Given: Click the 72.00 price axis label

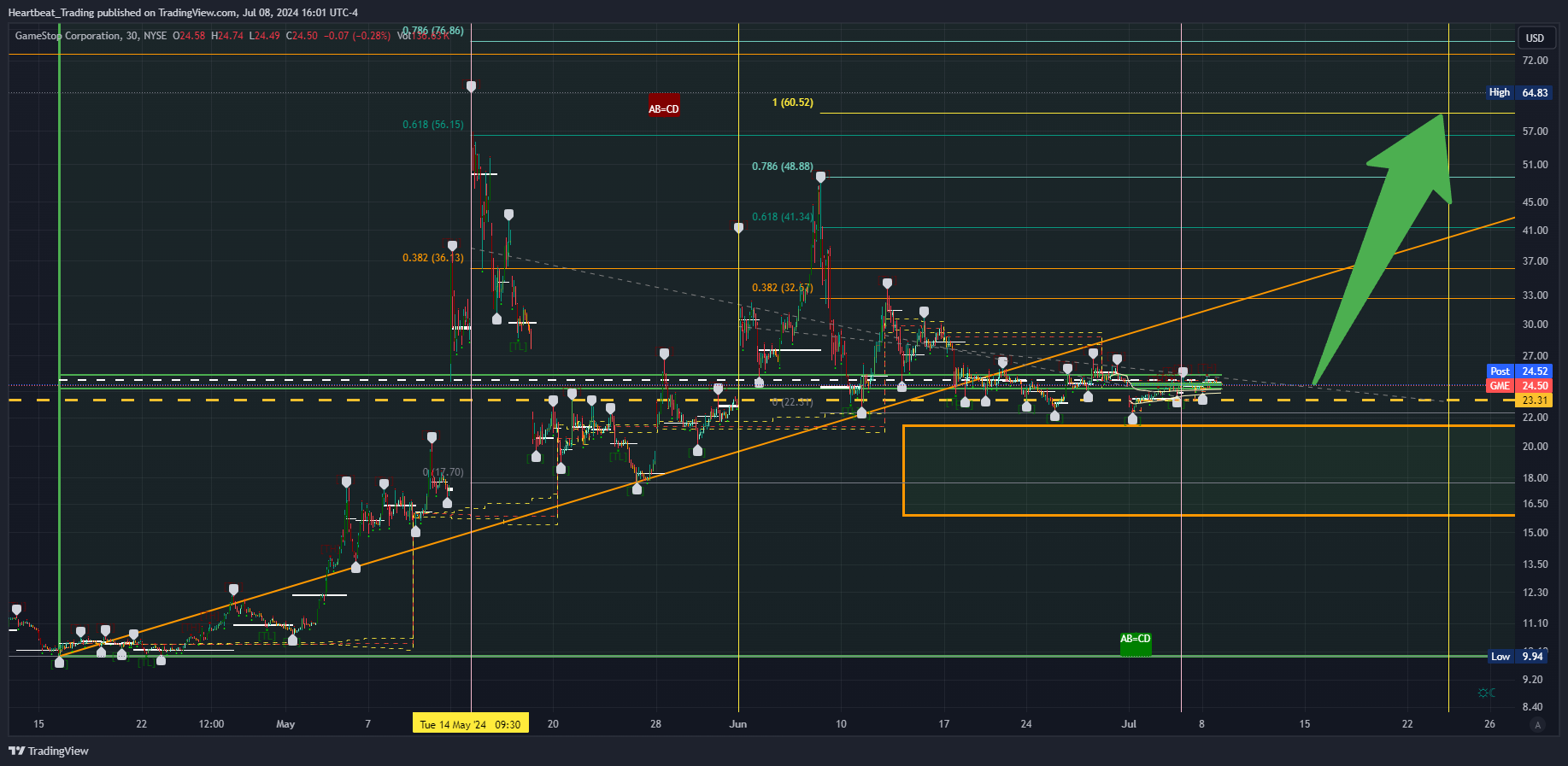Looking at the screenshot, I should coord(1535,61).
